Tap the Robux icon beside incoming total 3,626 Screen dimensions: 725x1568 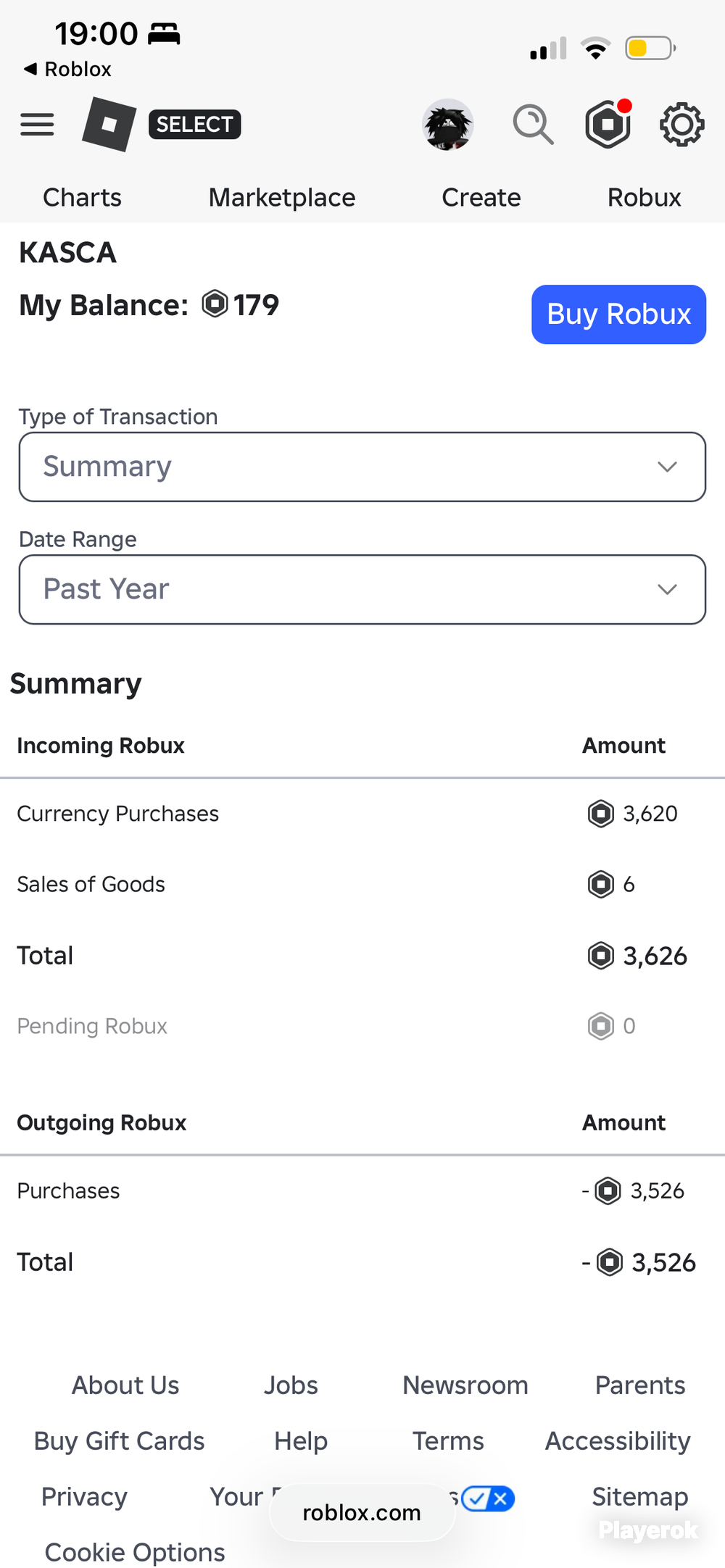(x=601, y=956)
